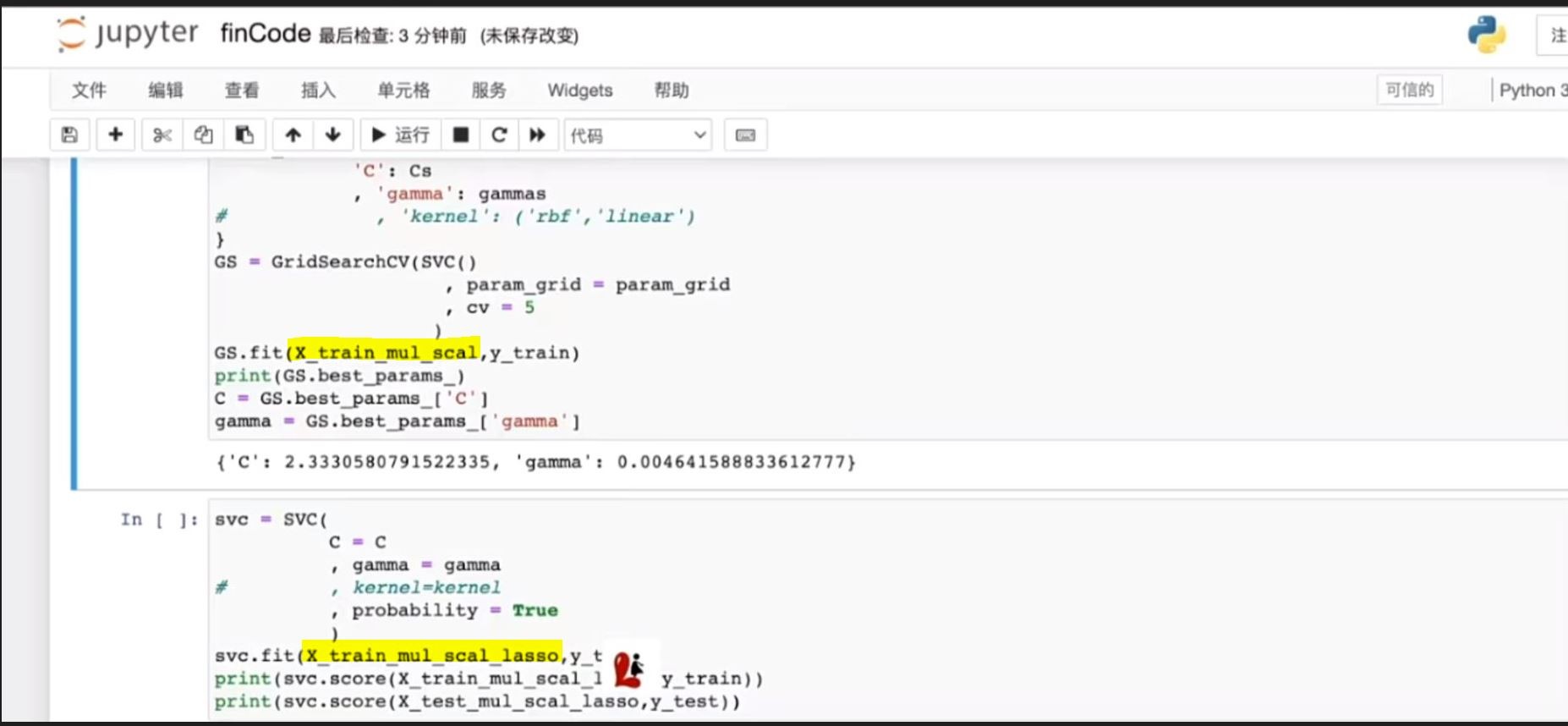Rename the finCode notebook title
The width and height of the screenshot is (1568, 726).
[266, 33]
